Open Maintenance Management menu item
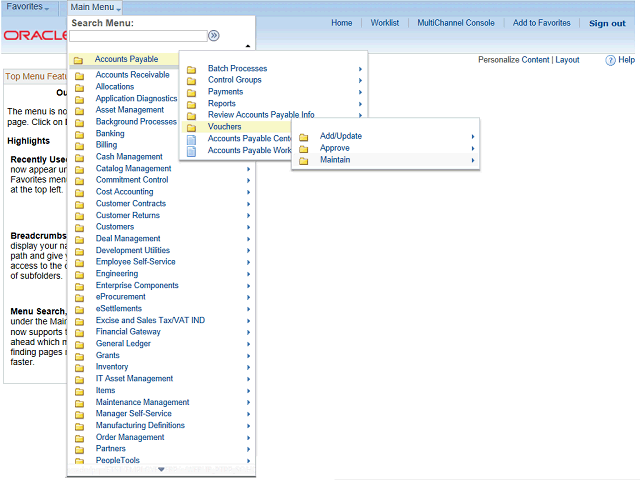Viewport: 640px width, 480px height. coord(142,402)
